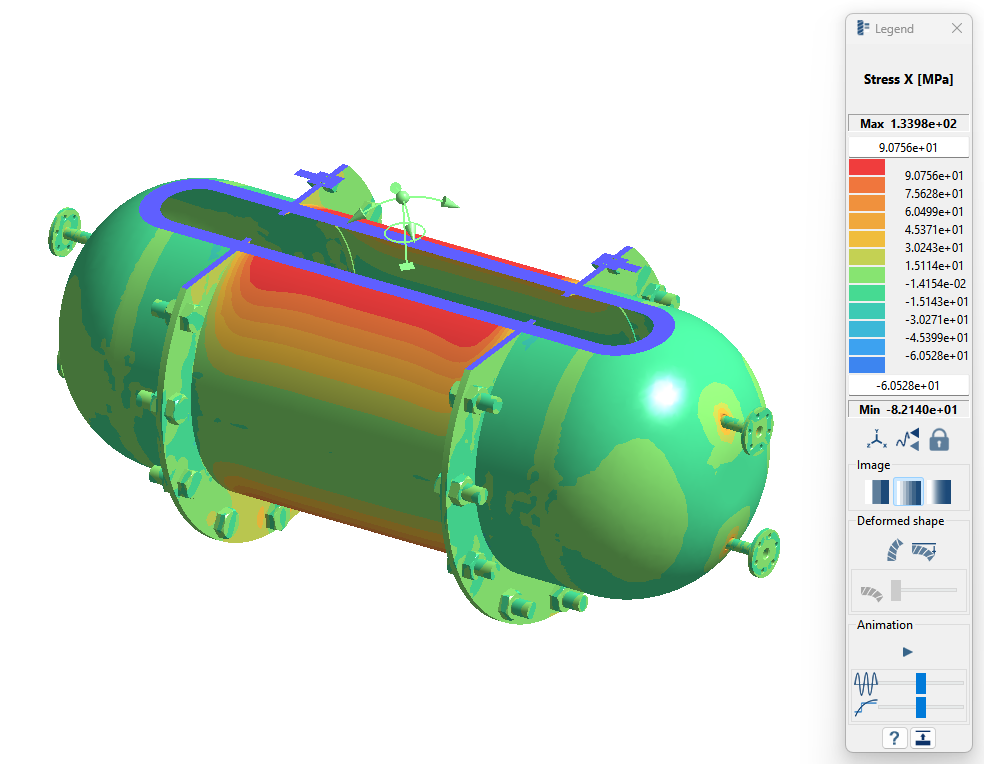Click the padlock icon to lock legend
This screenshot has height=764, width=984.
[939, 439]
